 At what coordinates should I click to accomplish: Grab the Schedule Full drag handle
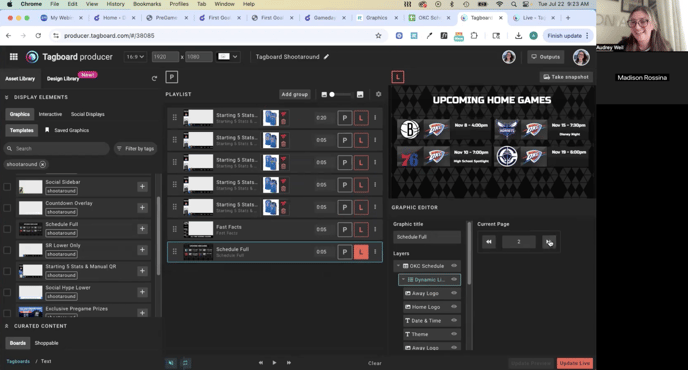(x=175, y=251)
